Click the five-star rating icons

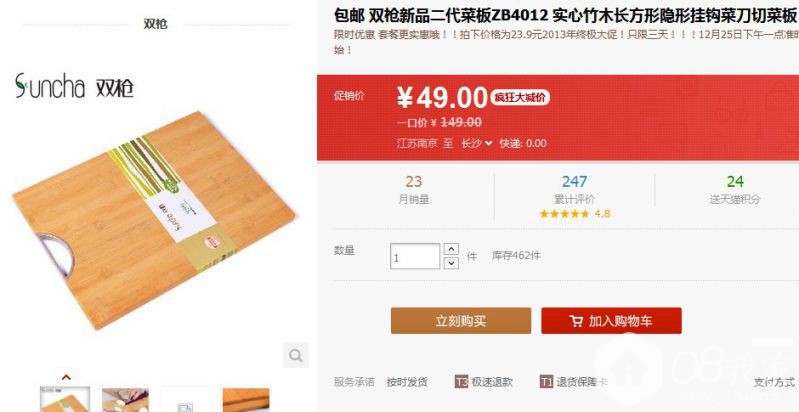(x=564, y=214)
